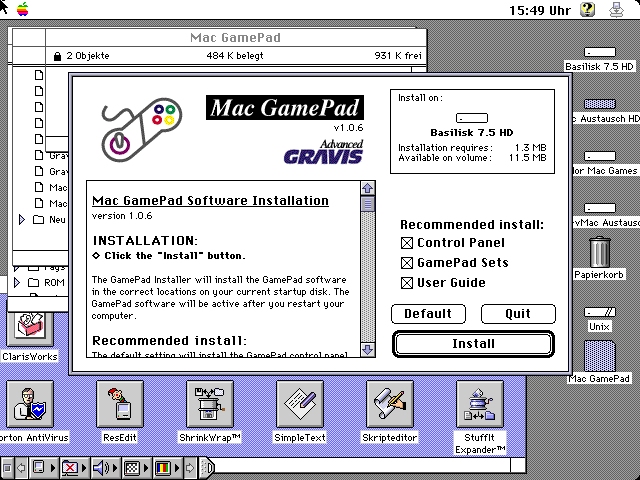The width and height of the screenshot is (640, 480).
Task: Open the computer icon Control Strip module
Action: [x=43, y=468]
